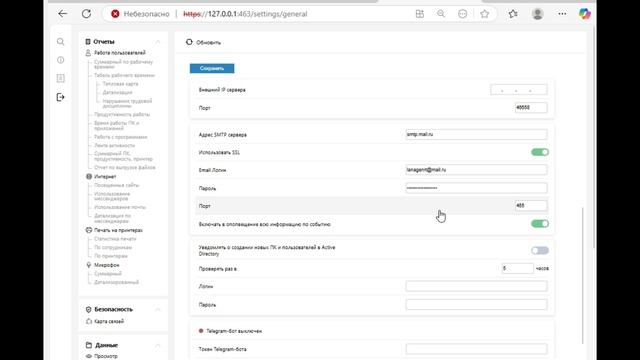Click the blue Сохранить button

(x=212, y=68)
